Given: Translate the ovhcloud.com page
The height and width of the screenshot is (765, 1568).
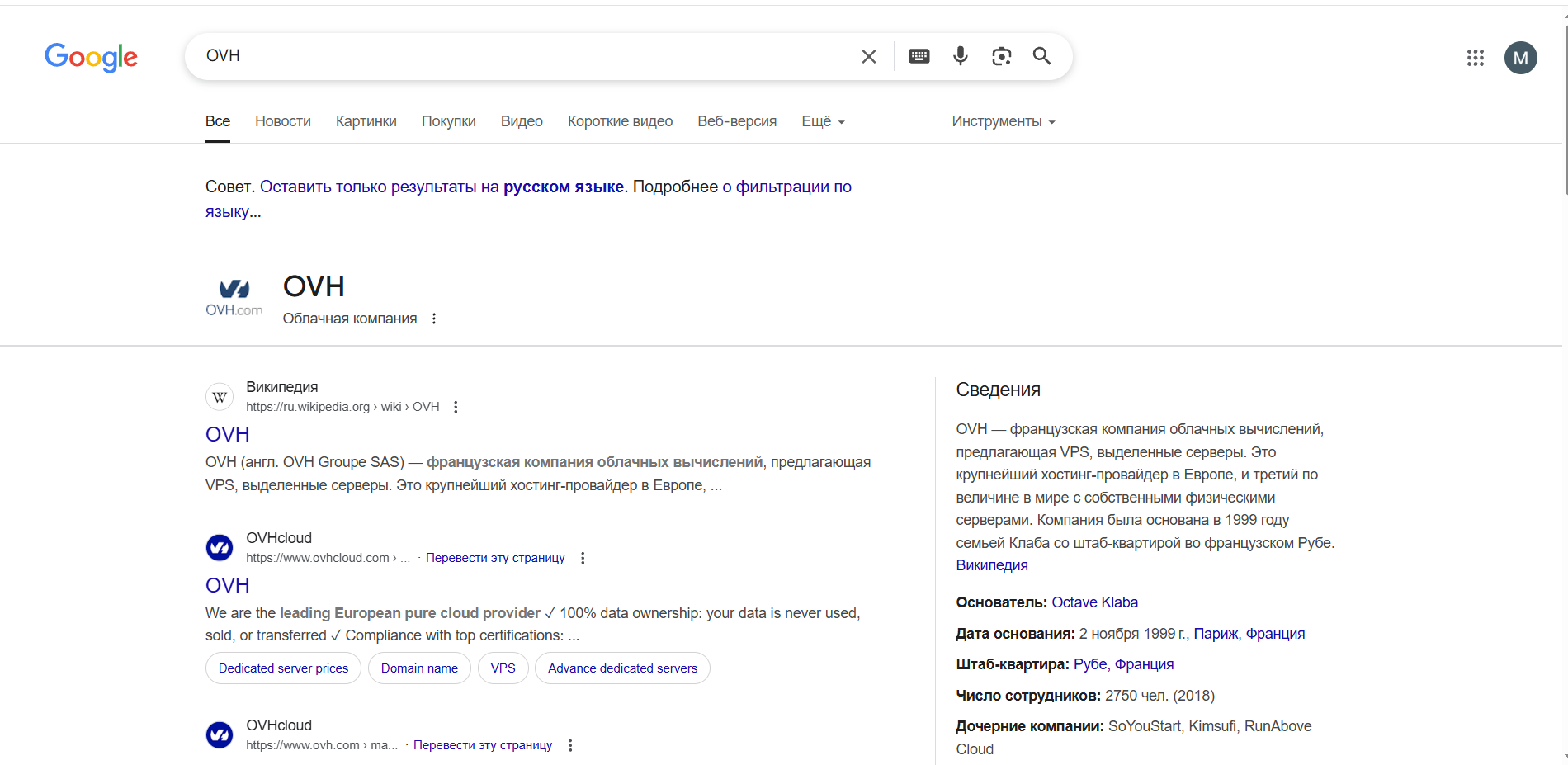Looking at the screenshot, I should click(x=495, y=558).
